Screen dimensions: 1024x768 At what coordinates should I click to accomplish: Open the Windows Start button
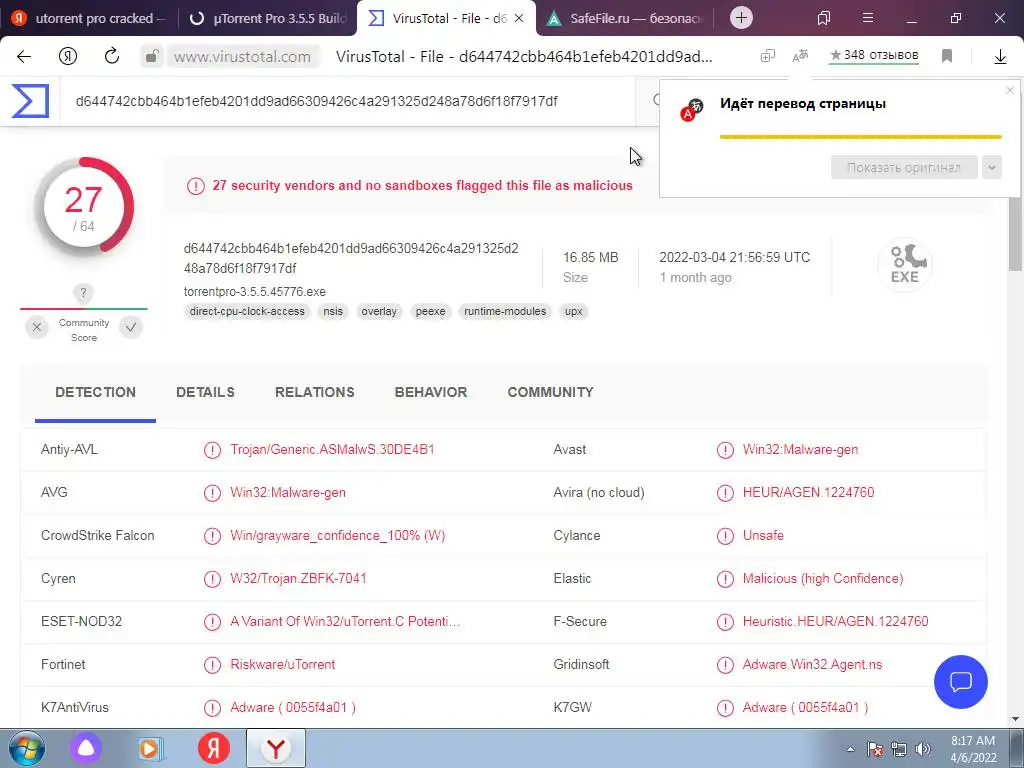point(26,748)
